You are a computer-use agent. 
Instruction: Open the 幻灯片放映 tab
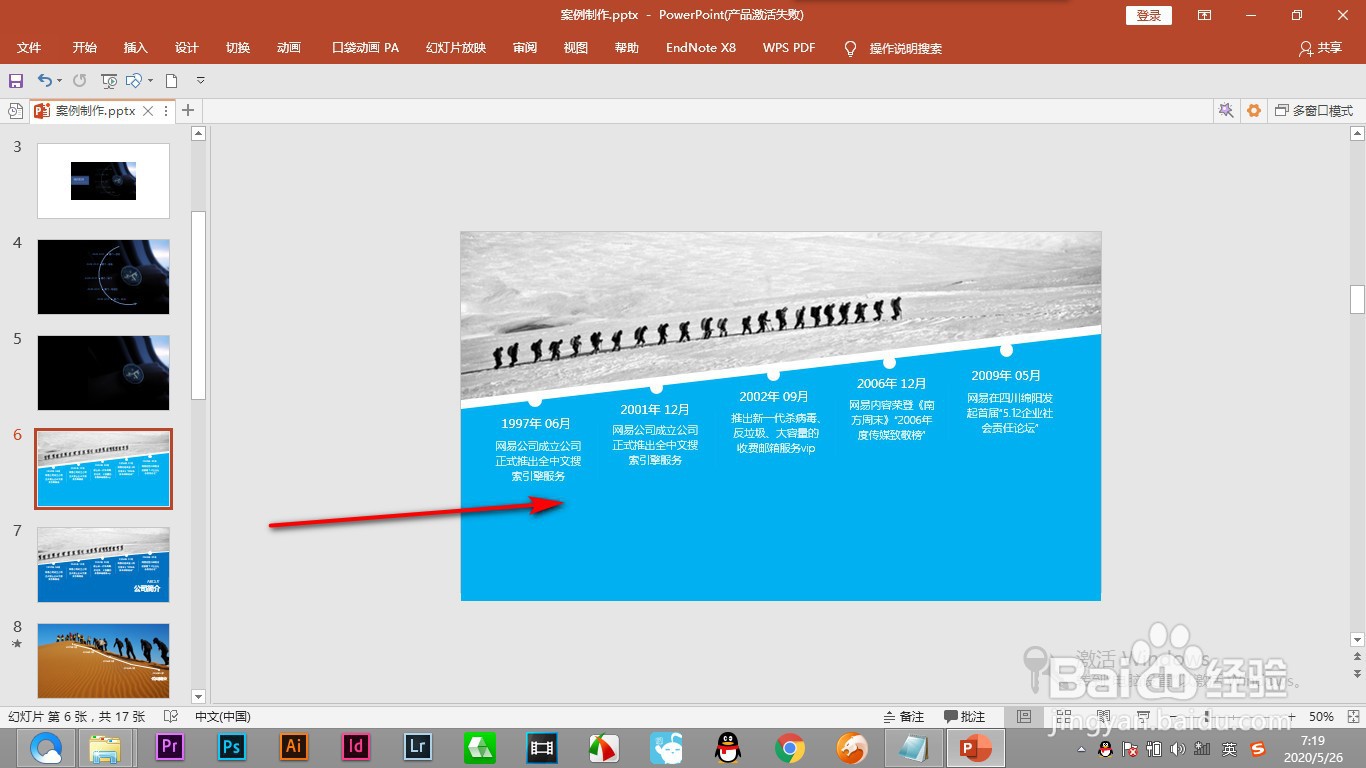pyautogui.click(x=456, y=48)
